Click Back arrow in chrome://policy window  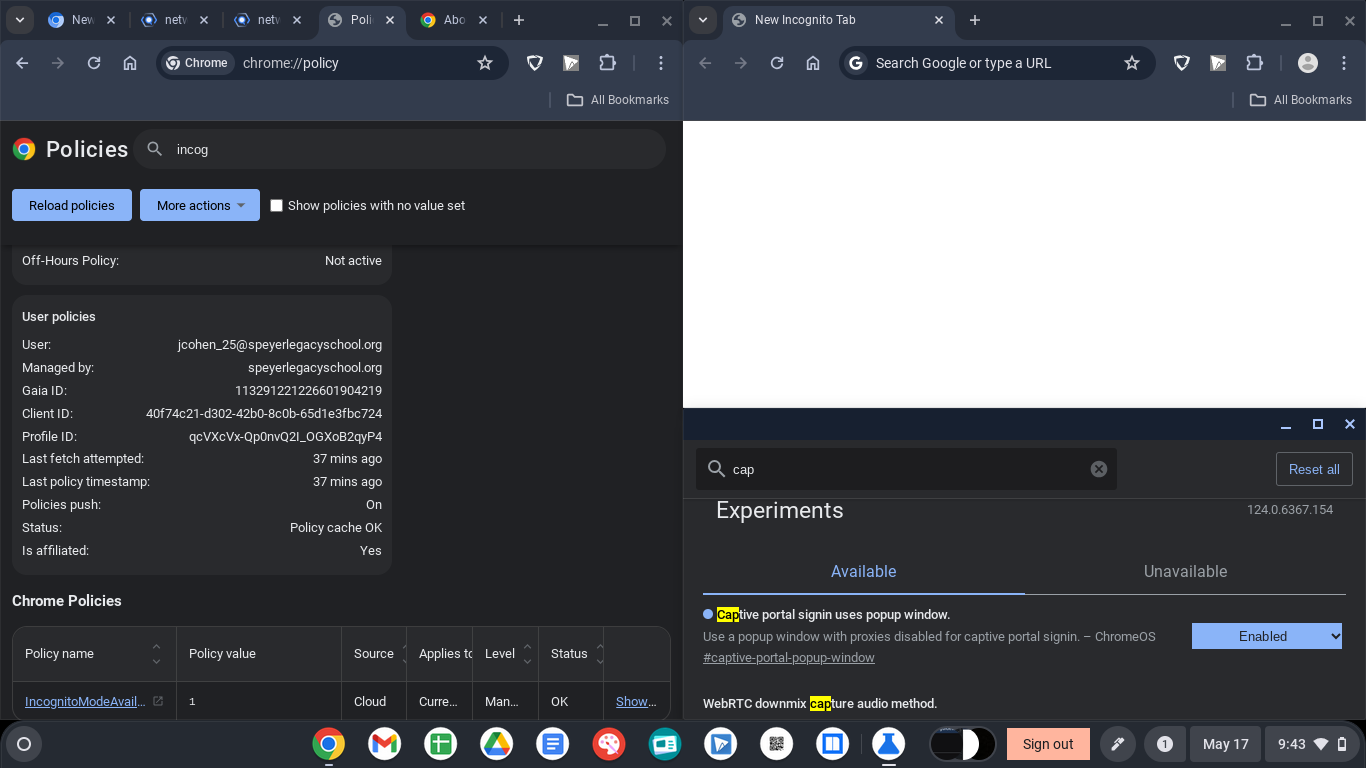tap(23, 63)
